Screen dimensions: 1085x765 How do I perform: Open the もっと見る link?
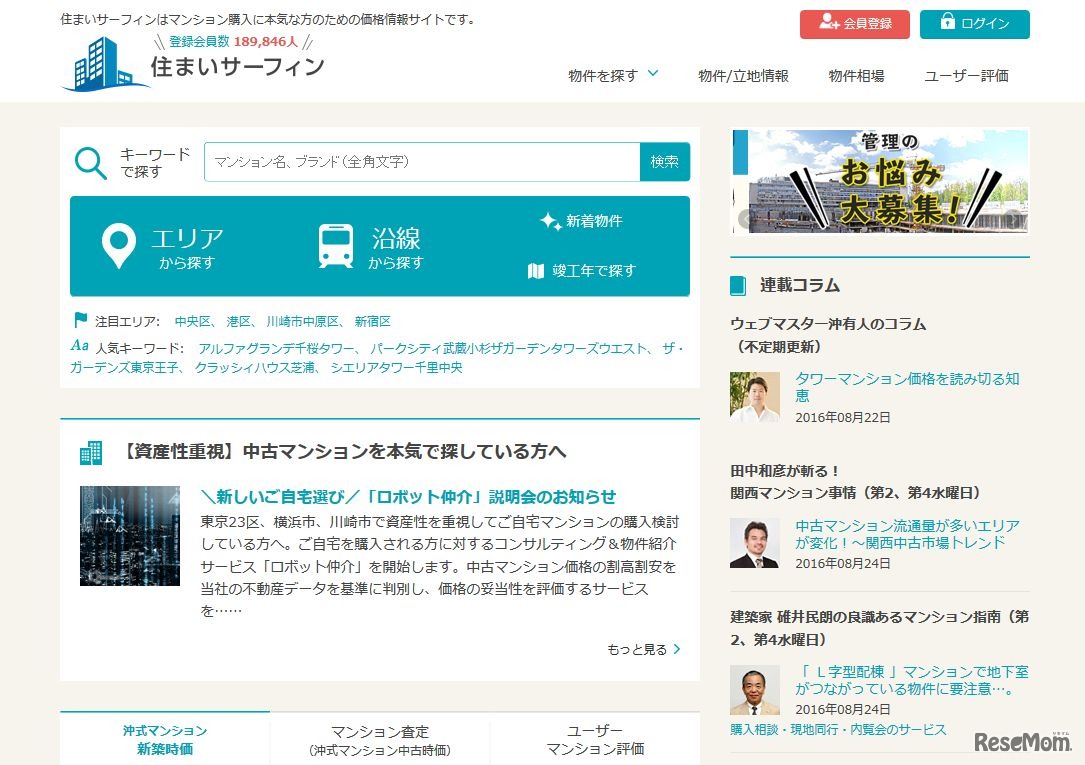point(643,649)
